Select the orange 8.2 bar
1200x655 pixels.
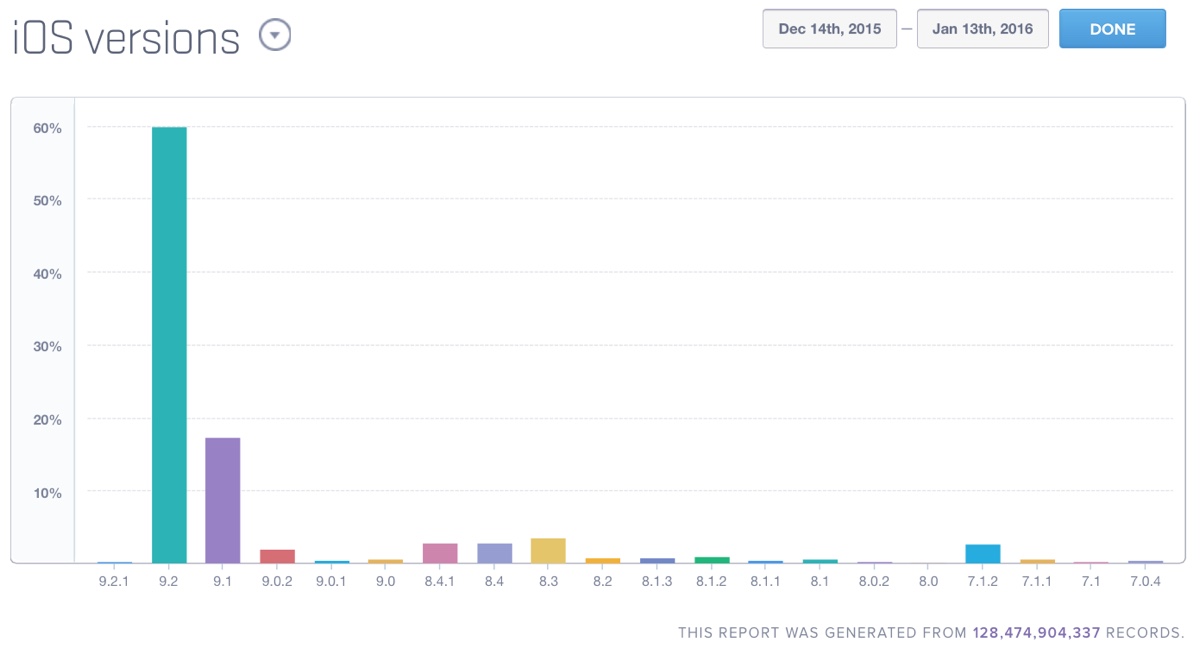tap(603, 560)
